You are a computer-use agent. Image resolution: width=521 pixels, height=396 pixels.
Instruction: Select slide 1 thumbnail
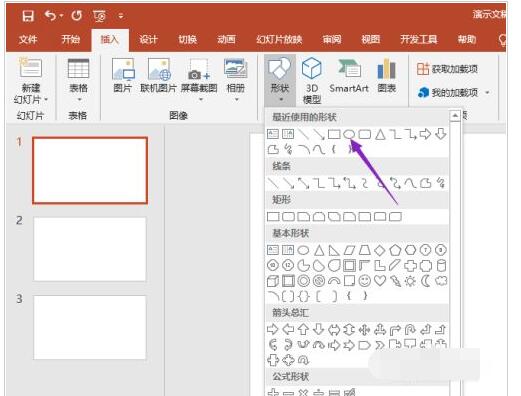(x=90, y=170)
